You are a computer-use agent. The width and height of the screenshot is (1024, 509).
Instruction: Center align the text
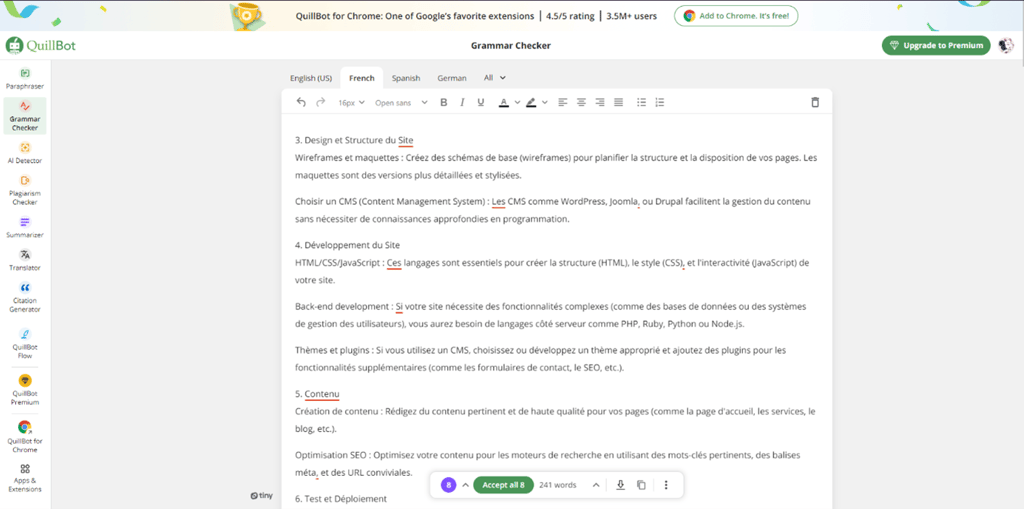581,103
